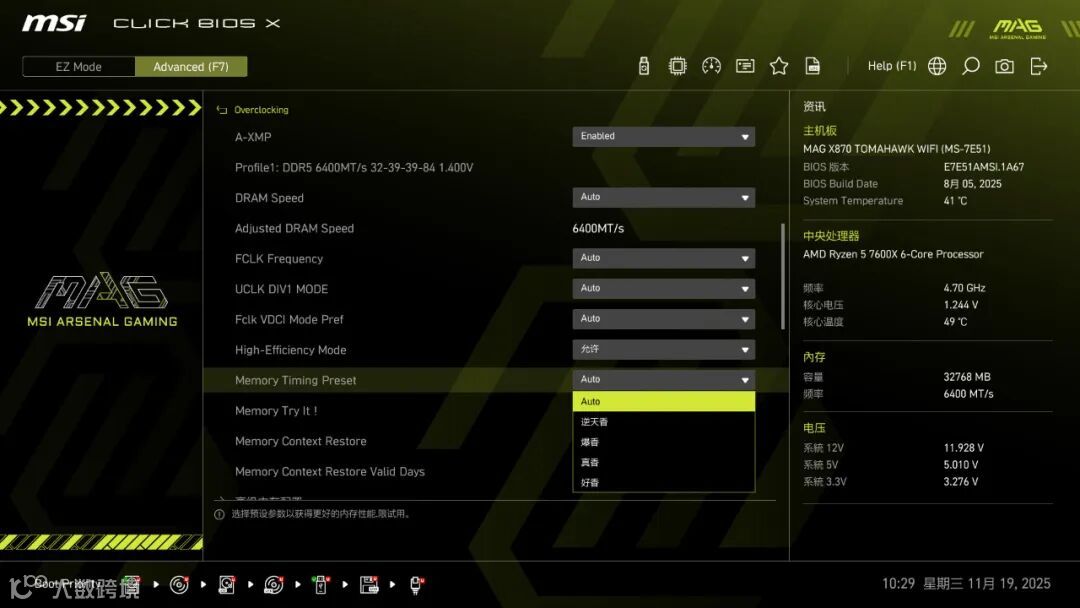Open language selection globe icon
Screen dimensions: 1080x608
point(937,66)
